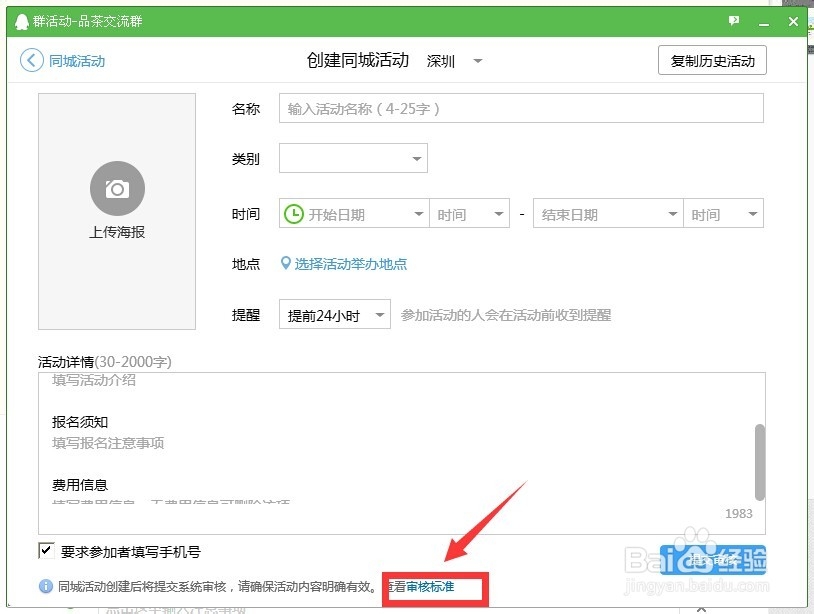Open the 结束日期 end date dropdown

(x=673, y=213)
